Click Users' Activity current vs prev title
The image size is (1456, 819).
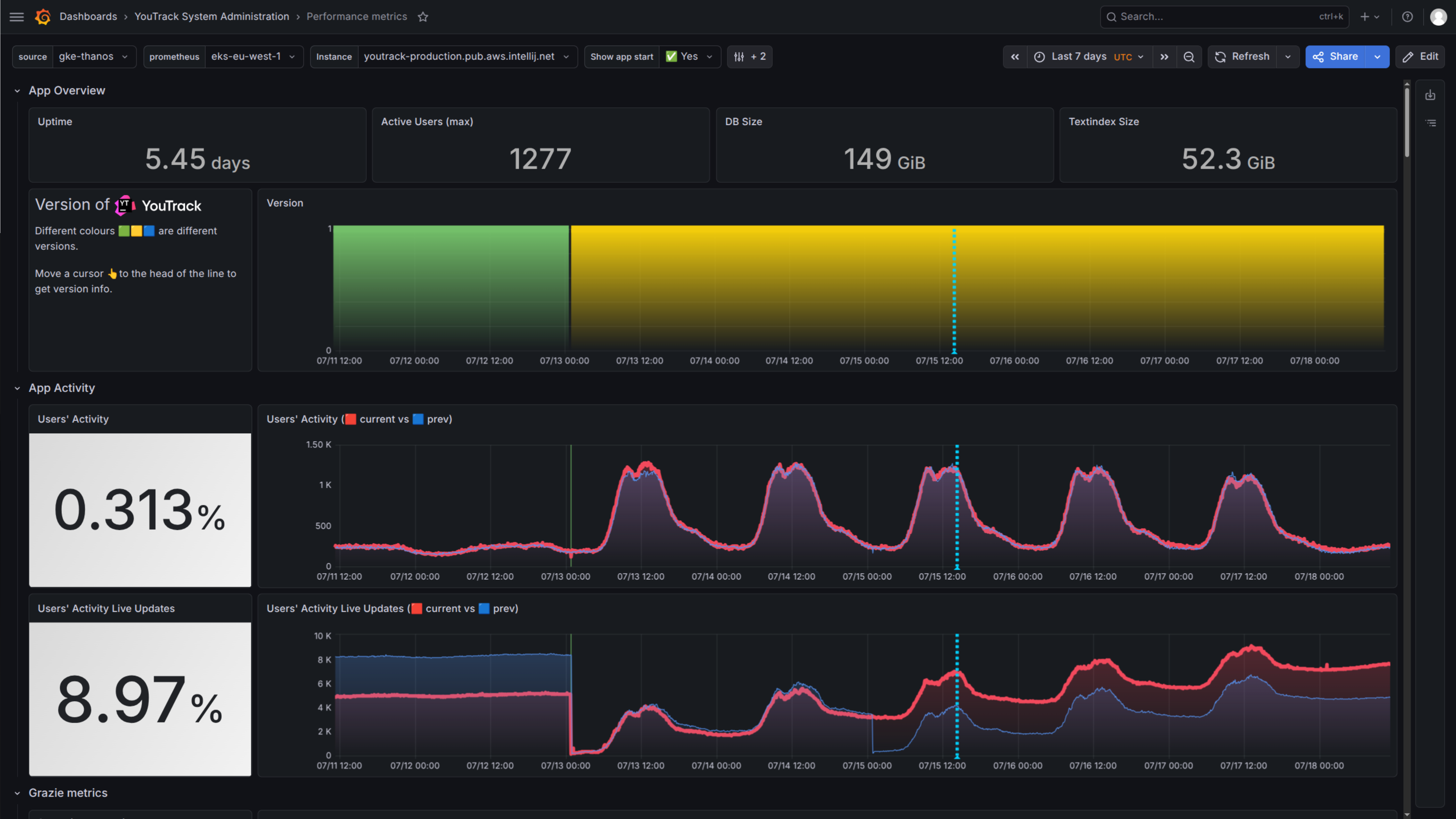coord(359,419)
